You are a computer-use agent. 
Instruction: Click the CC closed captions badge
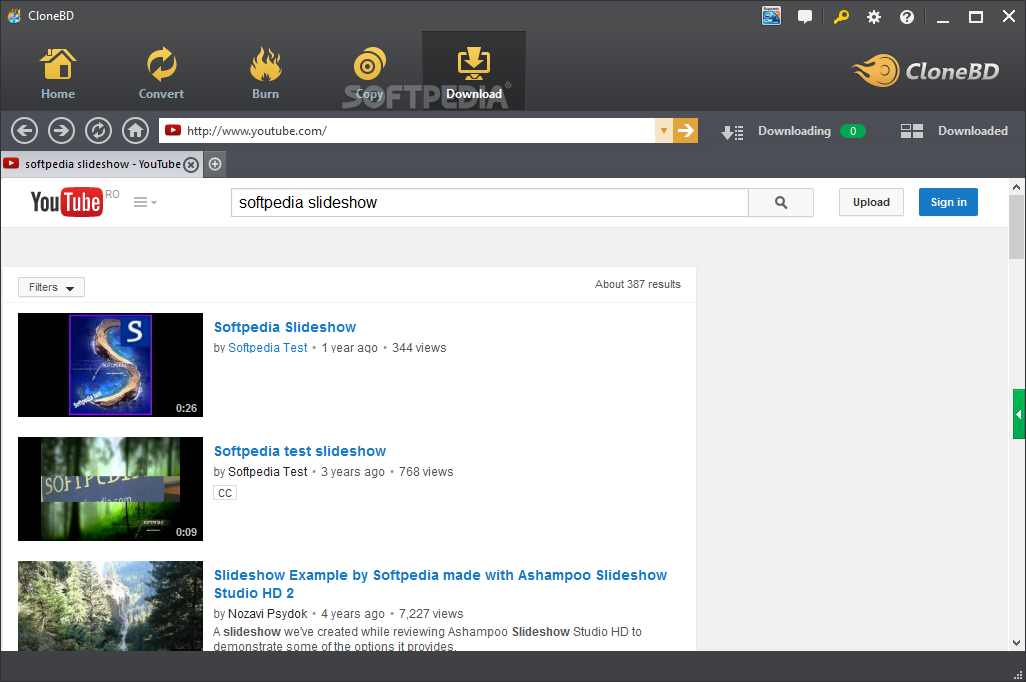224,493
